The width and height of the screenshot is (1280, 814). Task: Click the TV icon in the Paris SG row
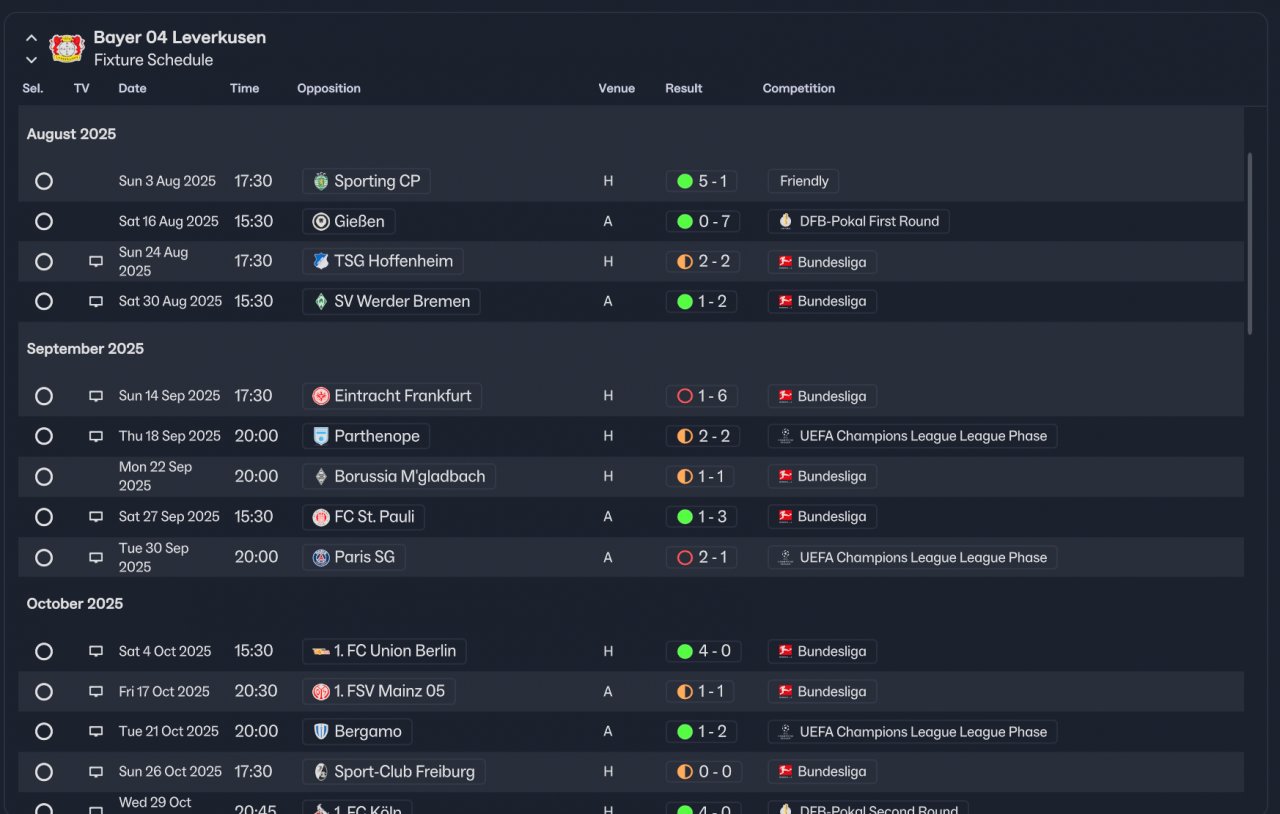[96, 558]
